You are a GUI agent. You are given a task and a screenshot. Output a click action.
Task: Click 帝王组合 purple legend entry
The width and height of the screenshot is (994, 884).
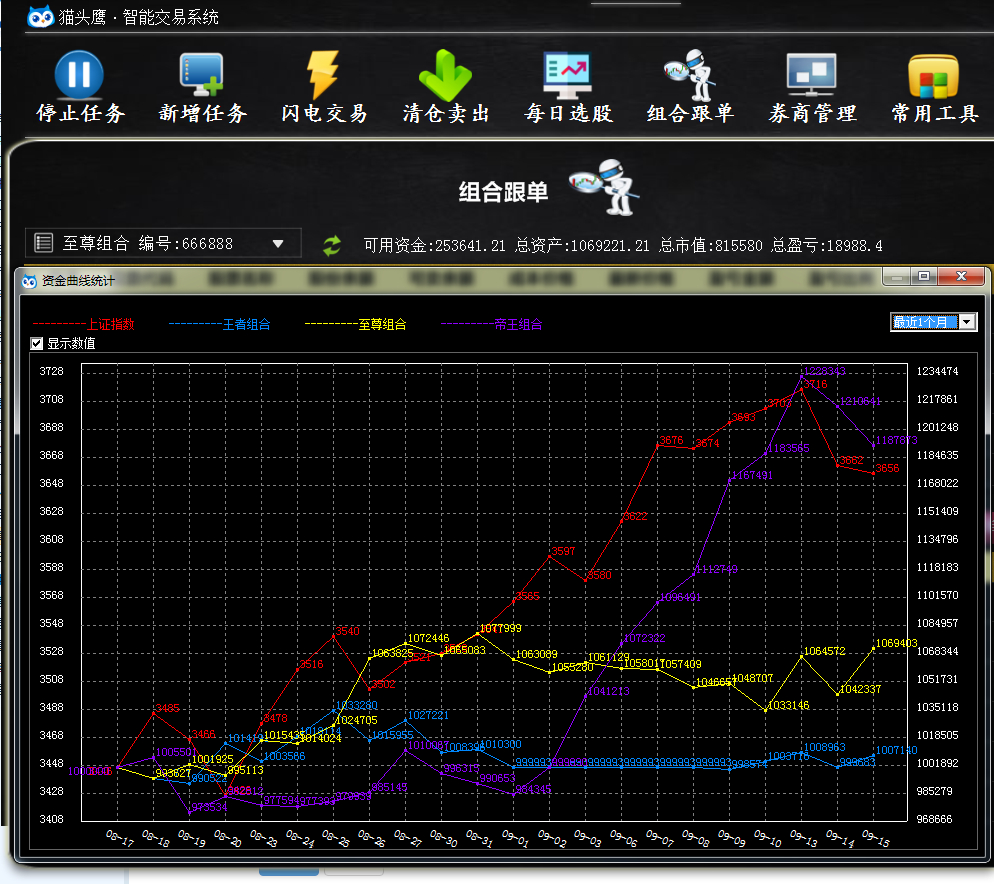(492, 325)
